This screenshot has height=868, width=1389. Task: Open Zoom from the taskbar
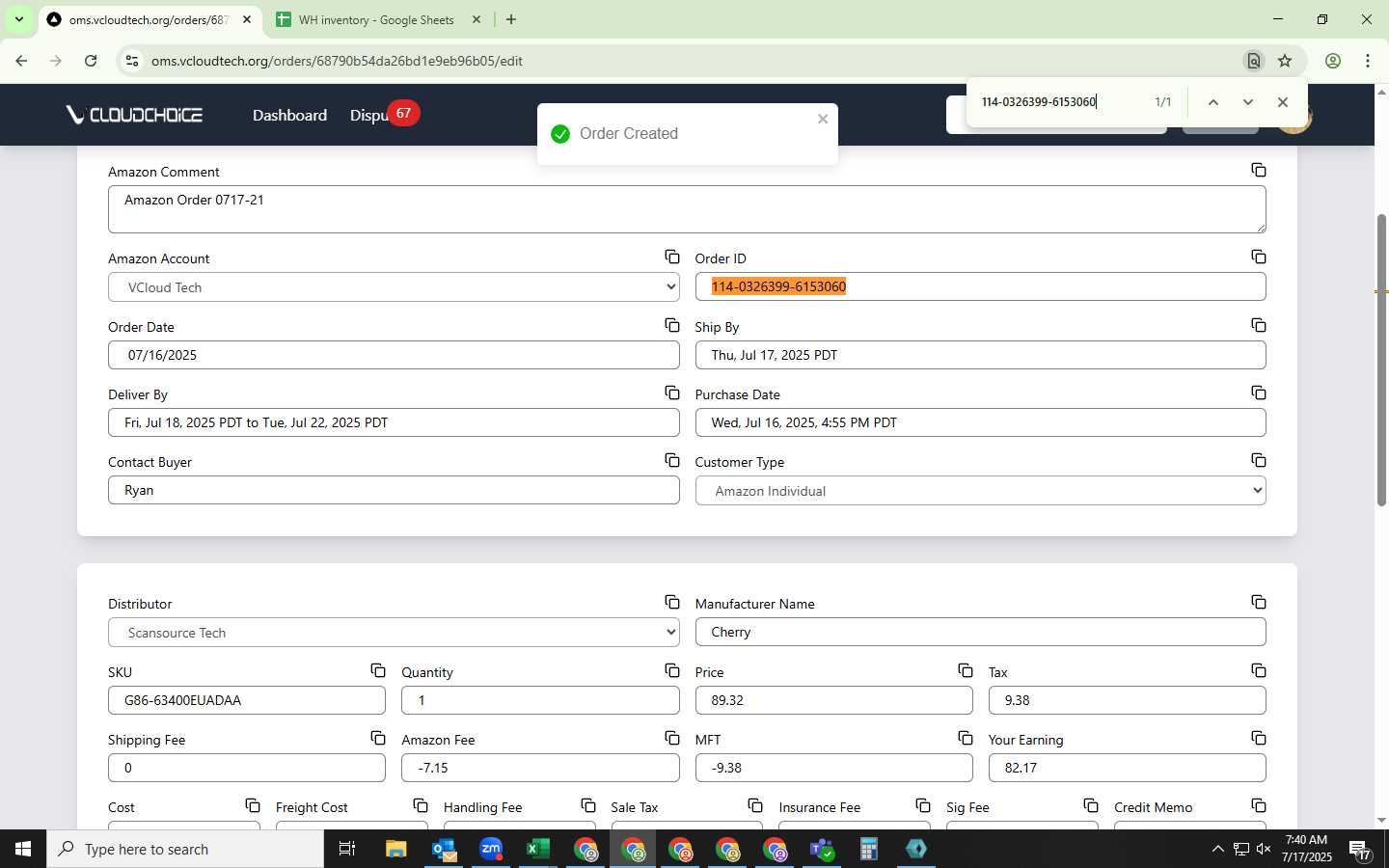(491, 849)
